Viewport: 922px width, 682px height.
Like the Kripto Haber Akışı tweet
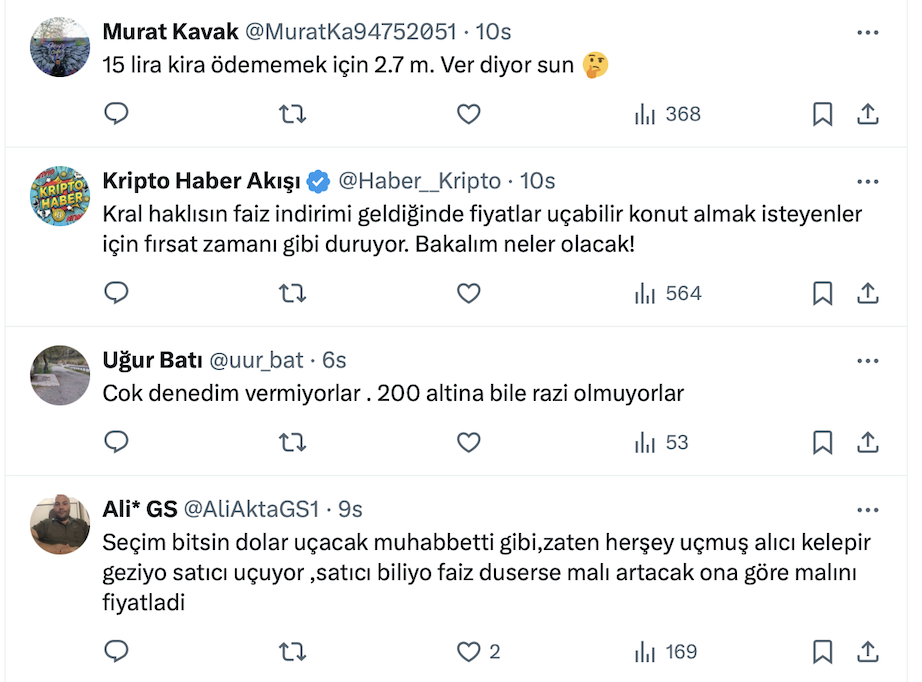469,293
